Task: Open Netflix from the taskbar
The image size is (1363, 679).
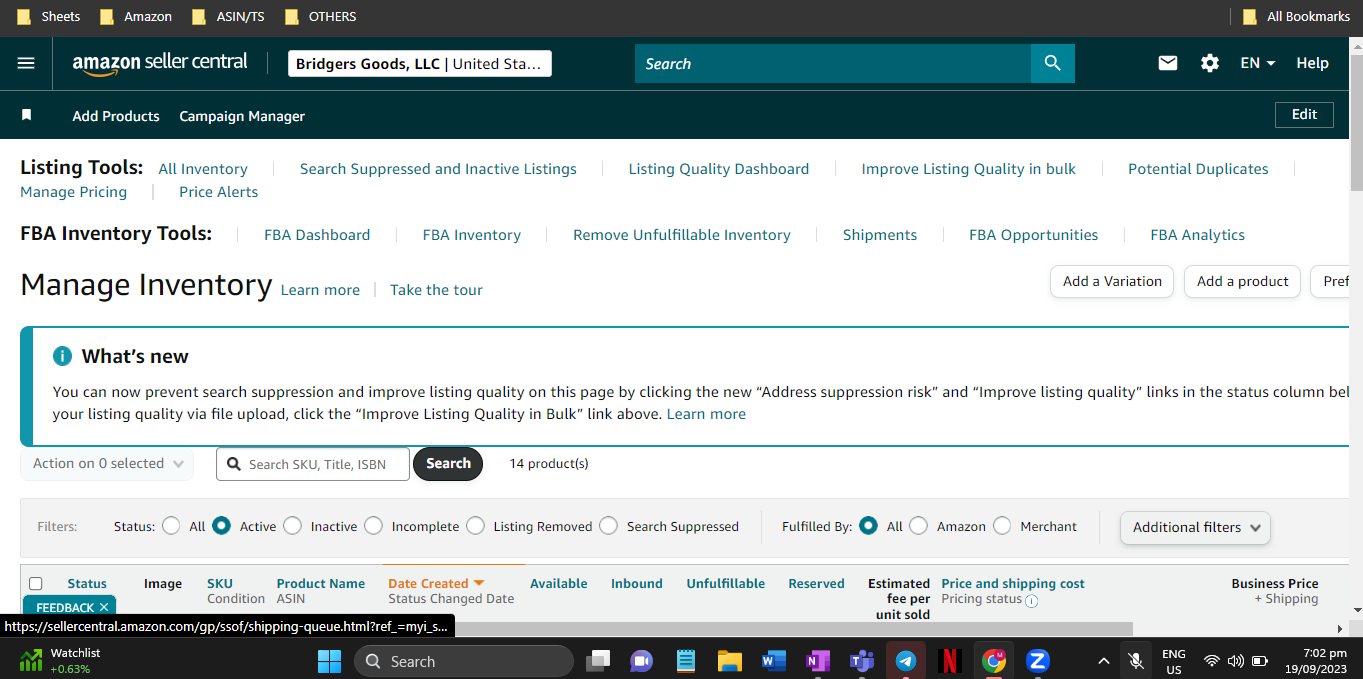Action: point(950,661)
